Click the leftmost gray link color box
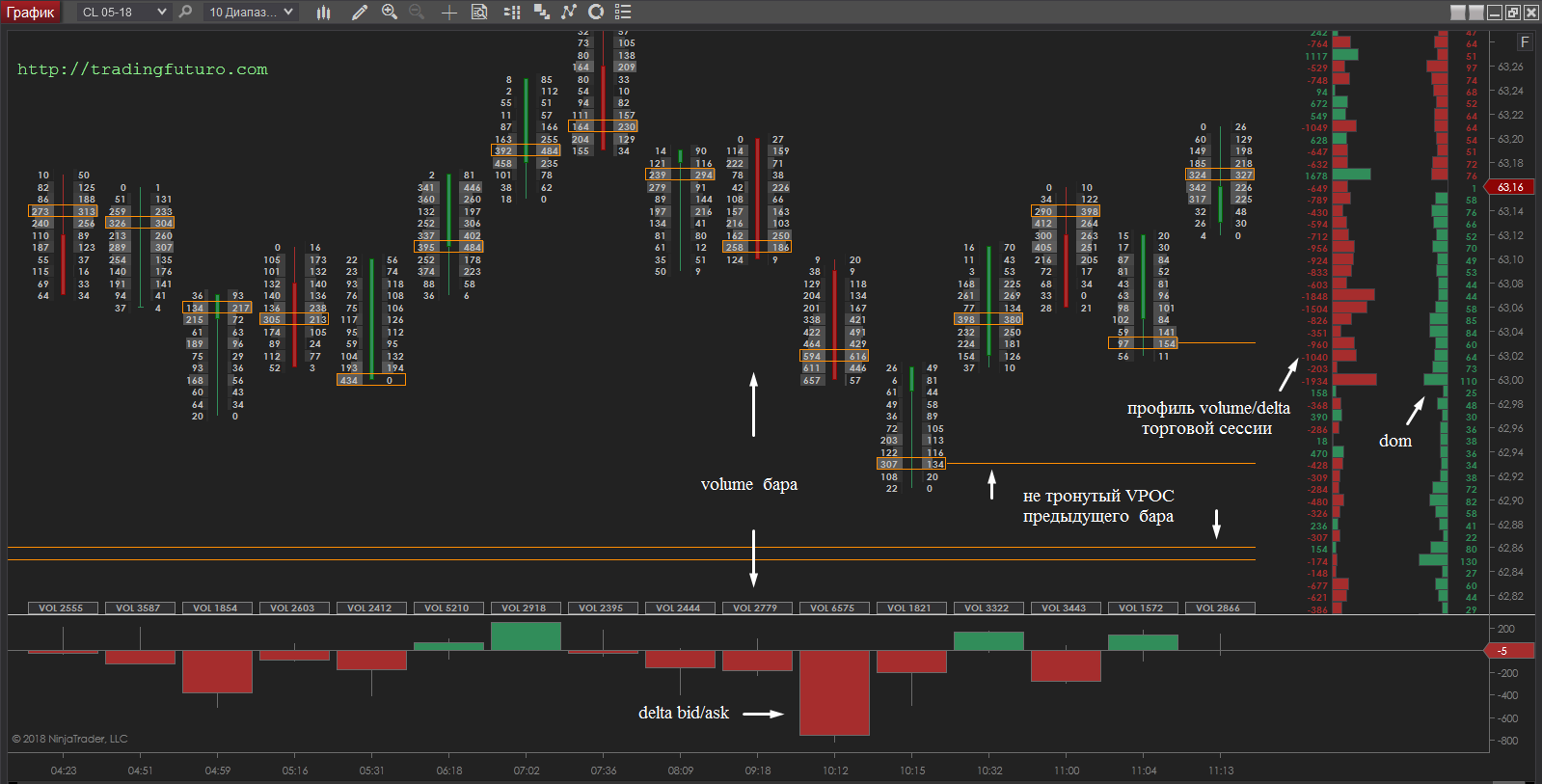This screenshot has height=784, width=1542. click(1458, 12)
